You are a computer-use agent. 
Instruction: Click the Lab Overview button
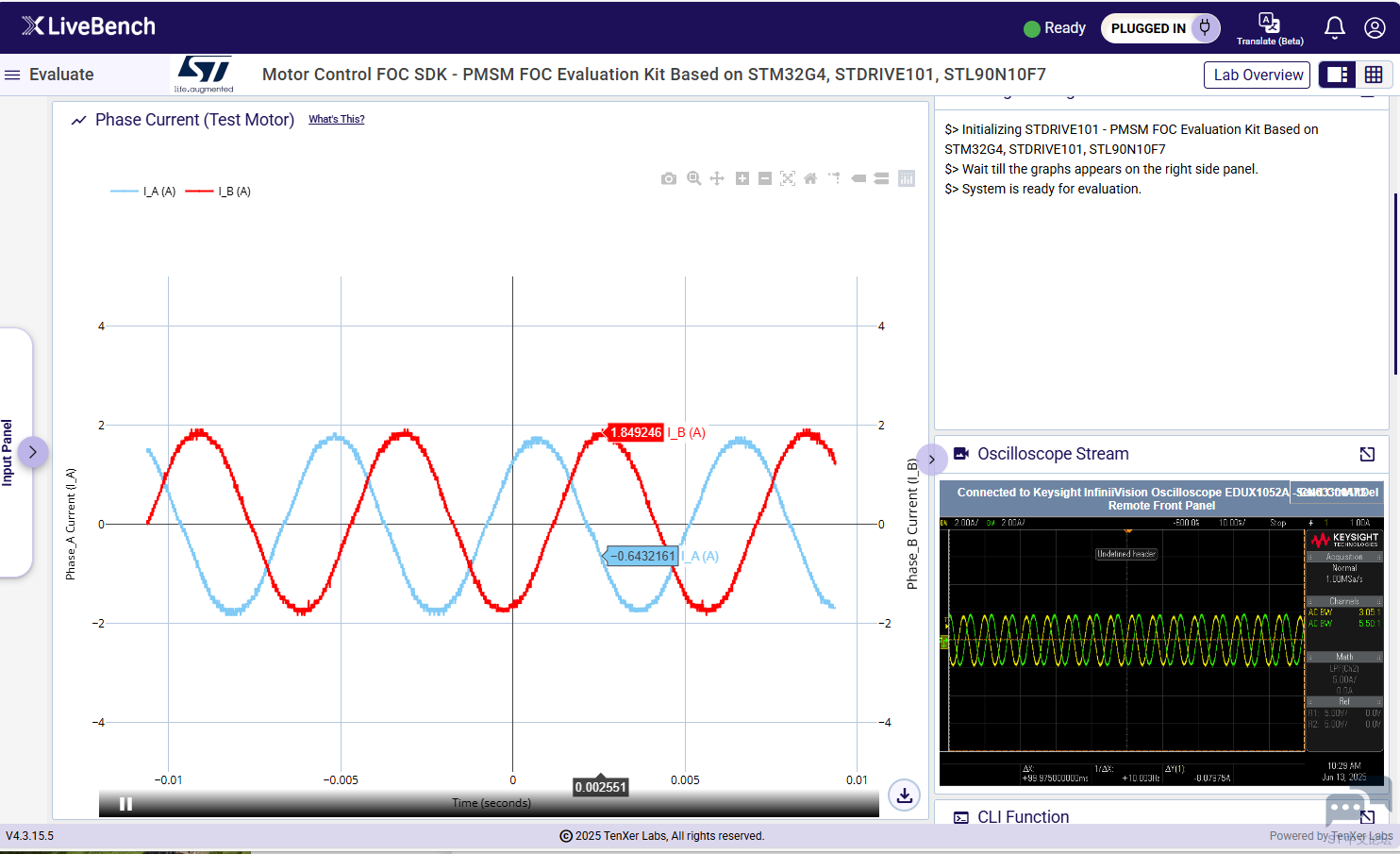pos(1257,75)
